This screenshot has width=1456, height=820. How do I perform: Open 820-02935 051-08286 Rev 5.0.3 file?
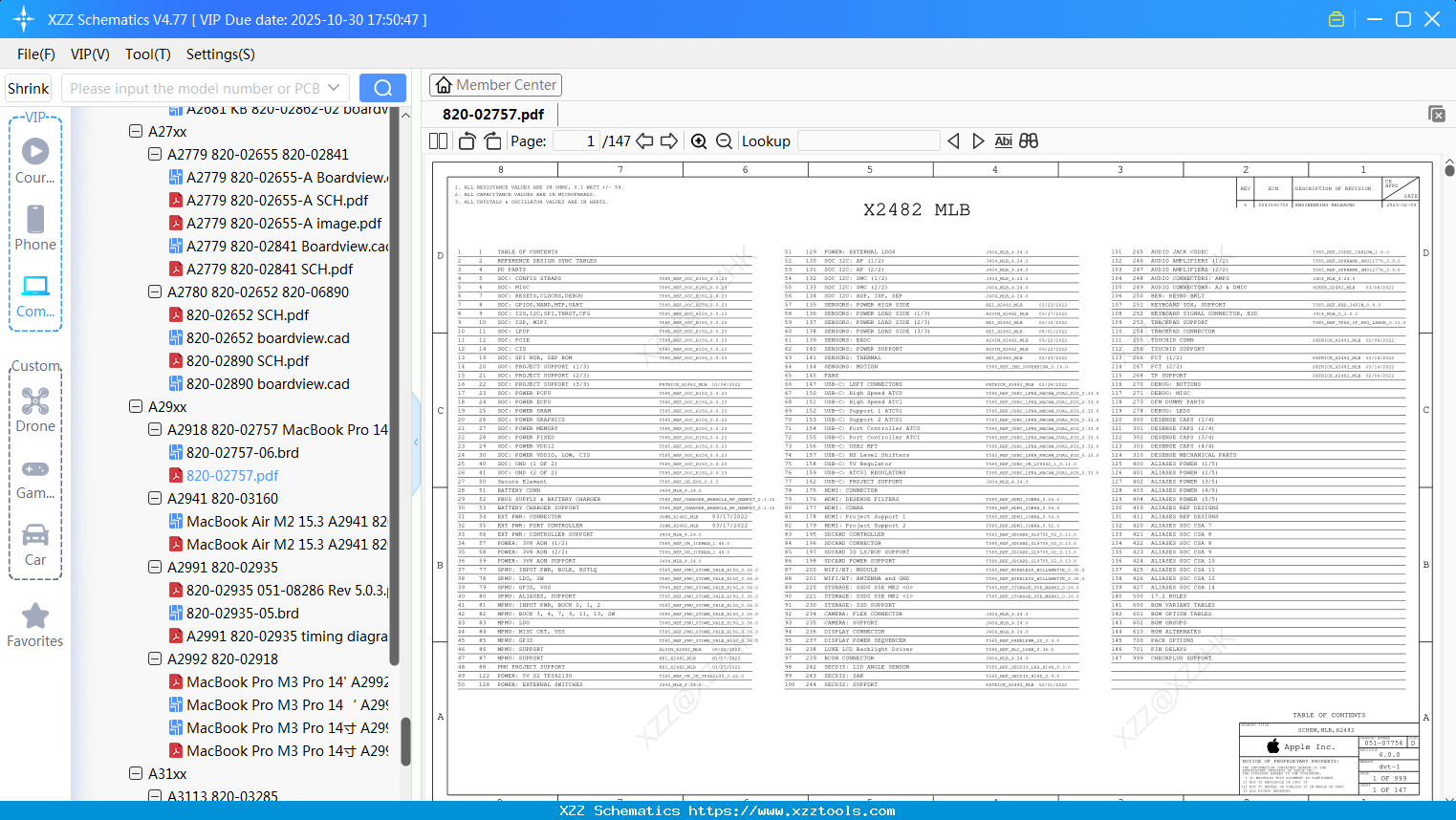[x=278, y=590]
